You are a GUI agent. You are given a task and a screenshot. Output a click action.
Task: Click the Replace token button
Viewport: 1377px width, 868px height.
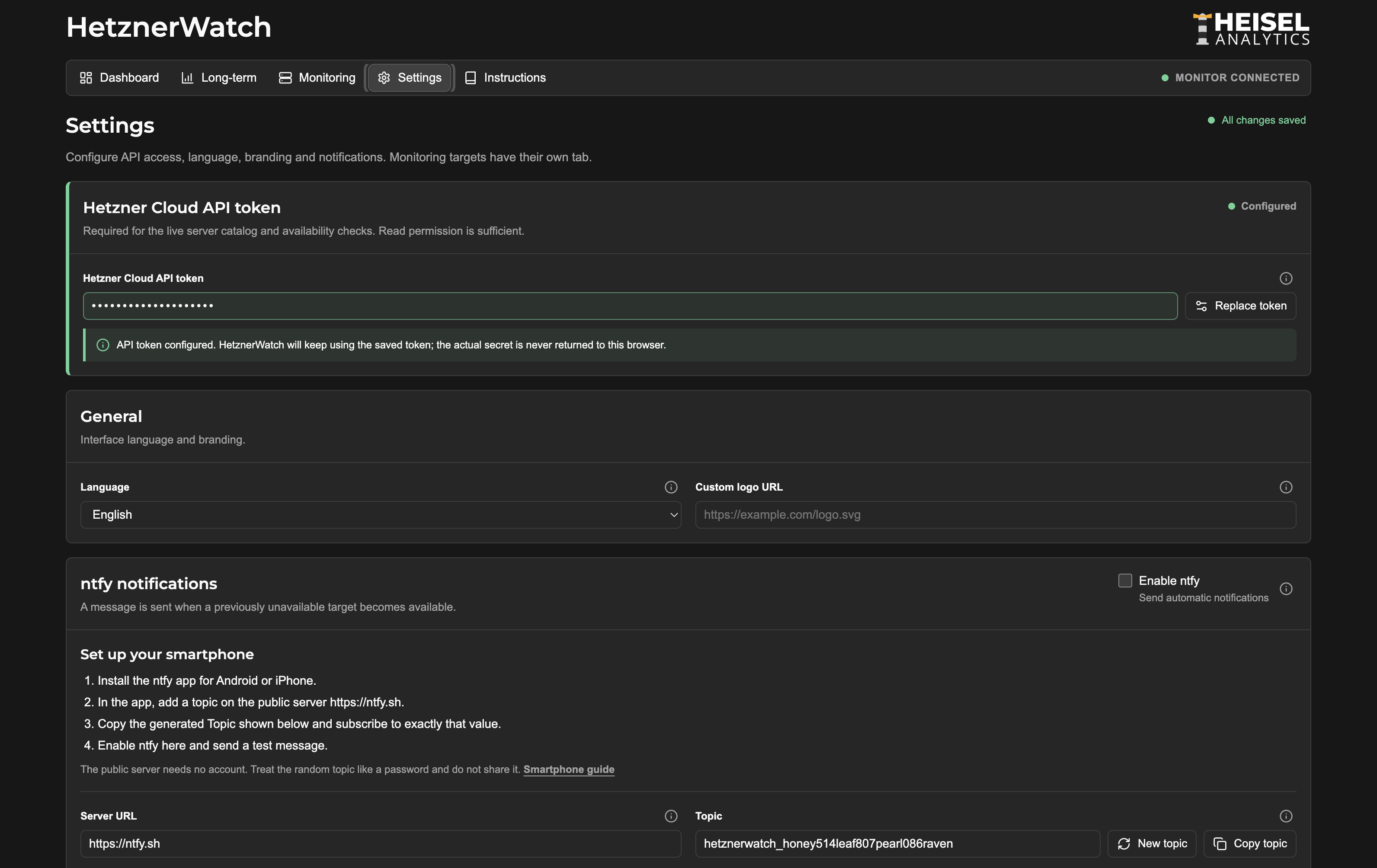(1240, 306)
